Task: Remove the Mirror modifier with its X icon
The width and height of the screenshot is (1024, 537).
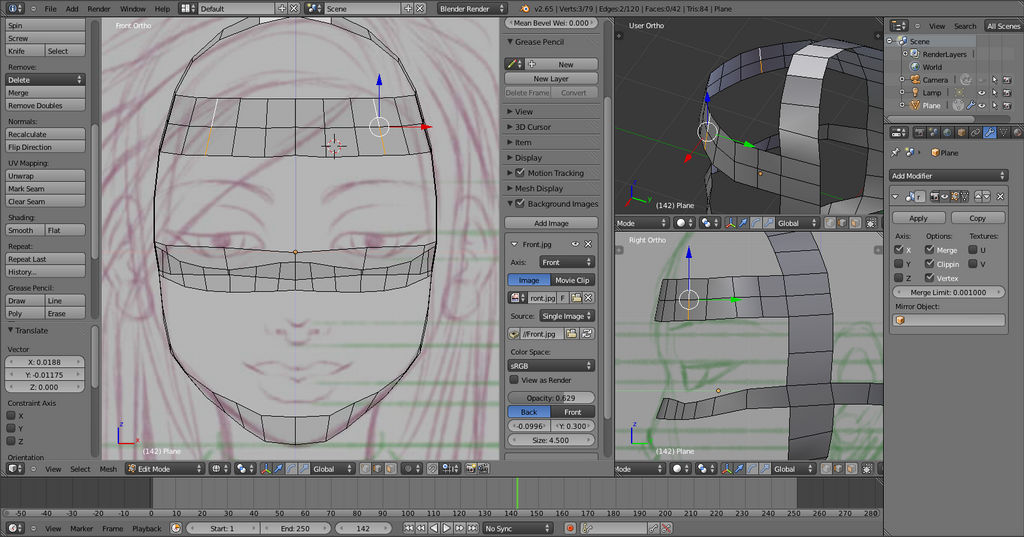Action: click(1001, 196)
